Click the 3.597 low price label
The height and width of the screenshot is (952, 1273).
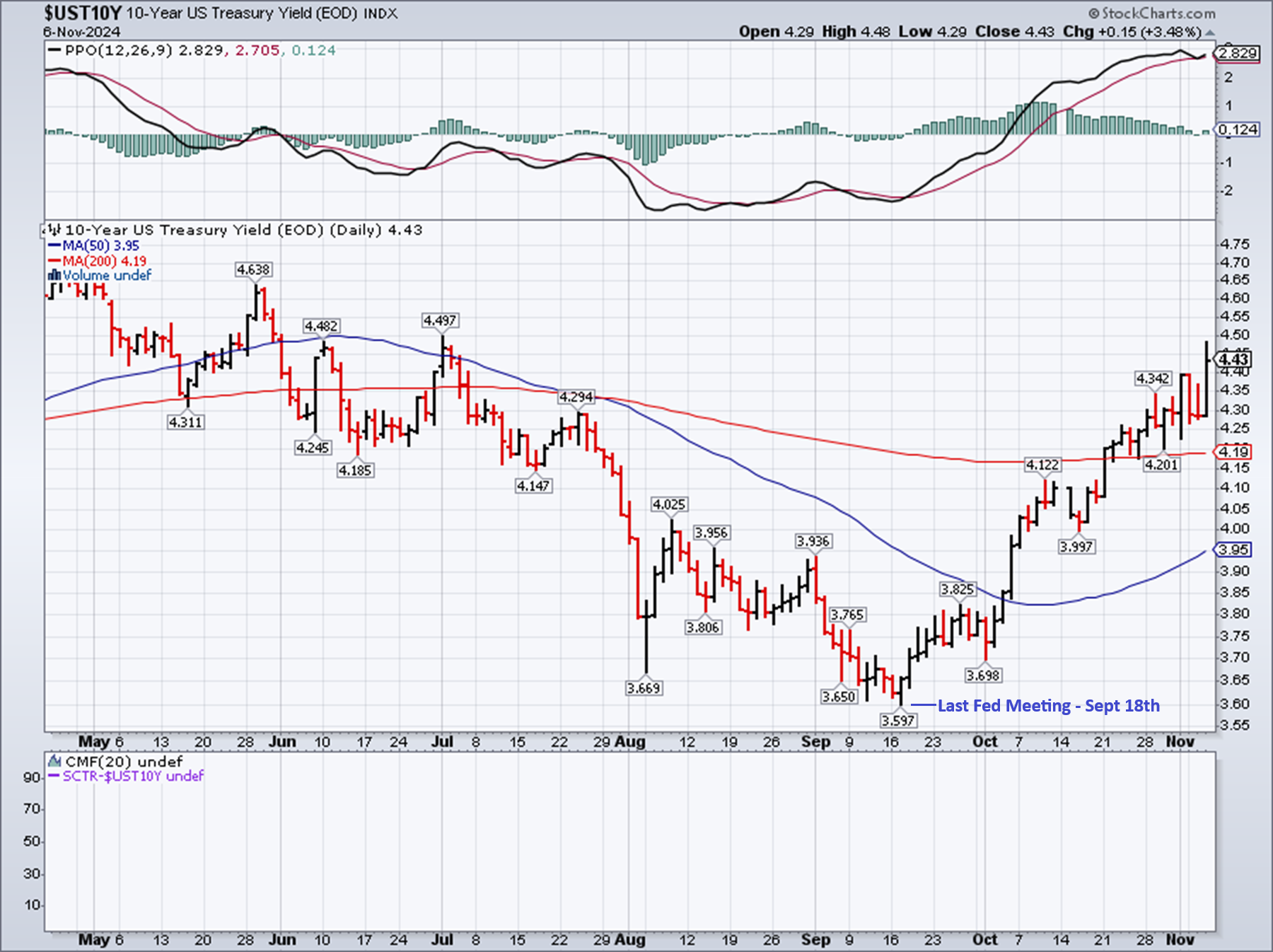tap(898, 720)
